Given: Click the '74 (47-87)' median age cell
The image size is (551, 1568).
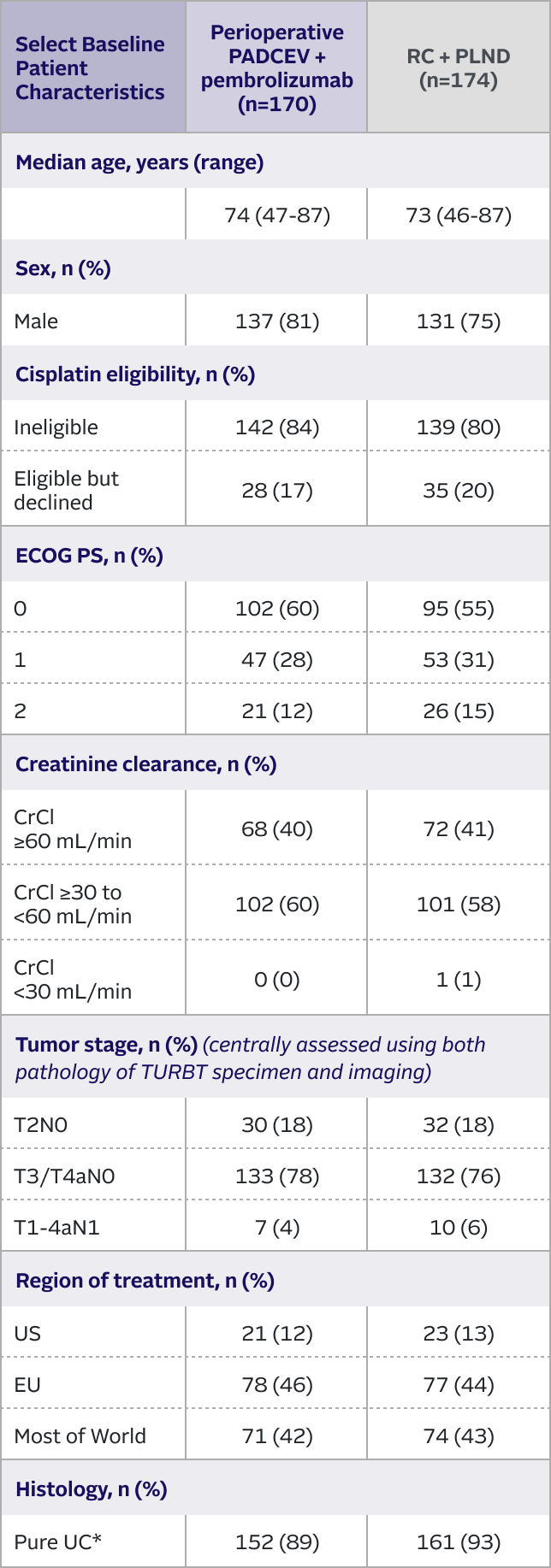Looking at the screenshot, I should coord(276,215).
